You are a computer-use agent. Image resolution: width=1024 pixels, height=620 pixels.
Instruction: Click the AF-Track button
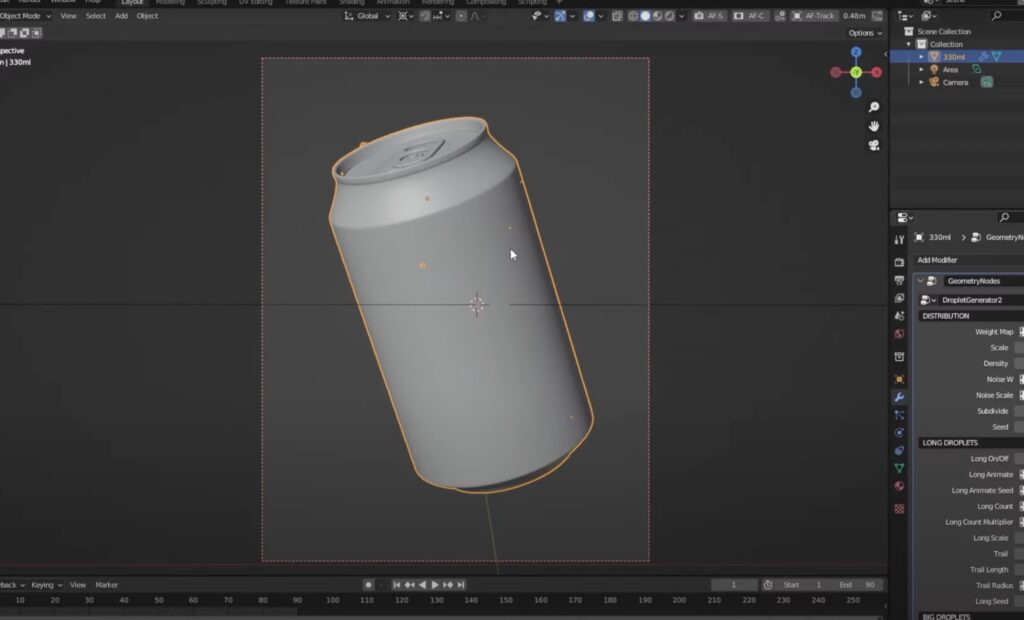pos(814,16)
